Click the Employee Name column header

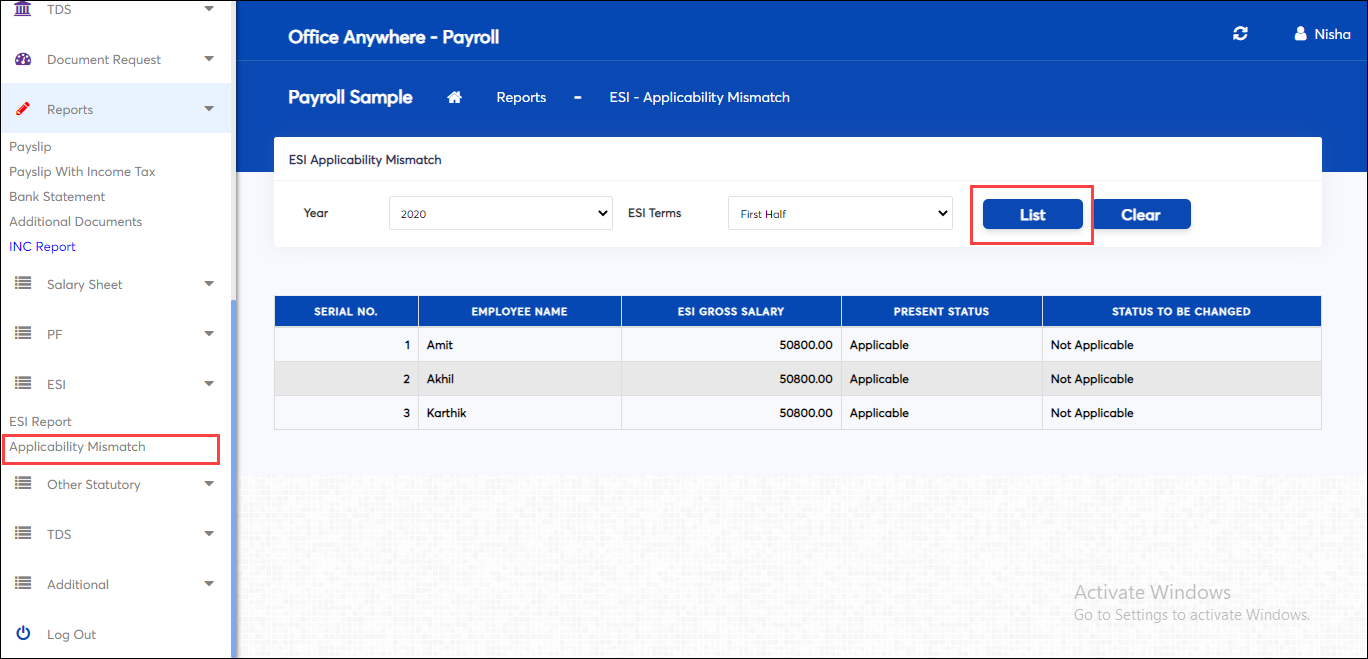pos(519,311)
